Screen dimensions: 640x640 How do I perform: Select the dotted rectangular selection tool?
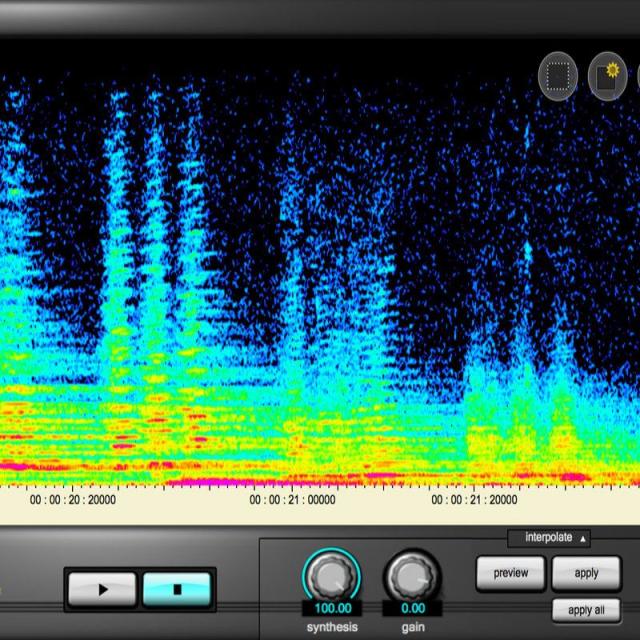(559, 76)
